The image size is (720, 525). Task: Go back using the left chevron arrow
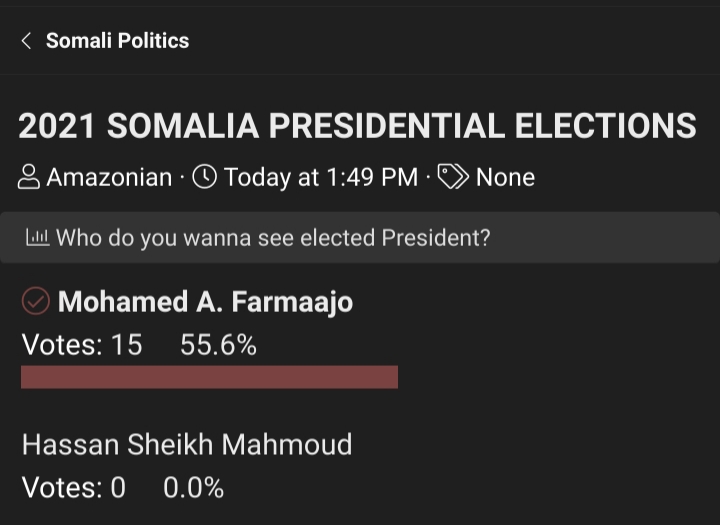[x=27, y=41]
